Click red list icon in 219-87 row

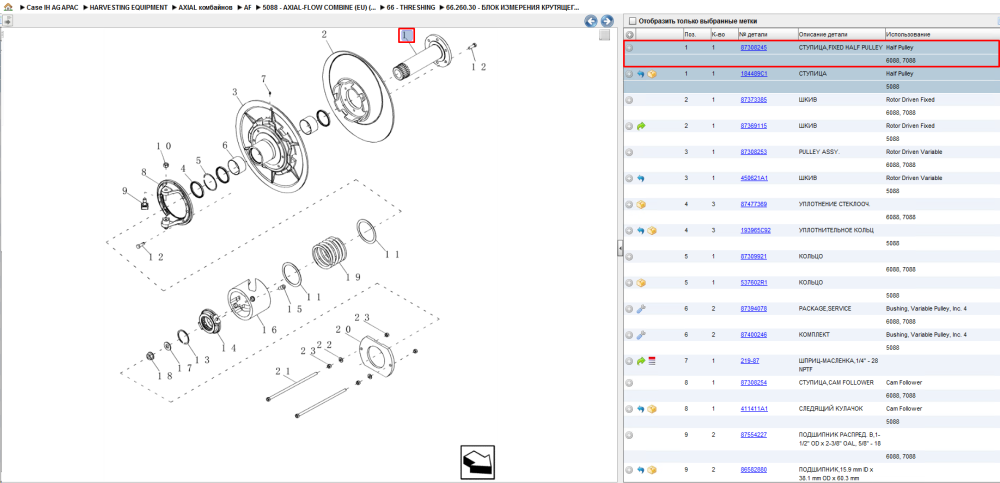pos(652,361)
